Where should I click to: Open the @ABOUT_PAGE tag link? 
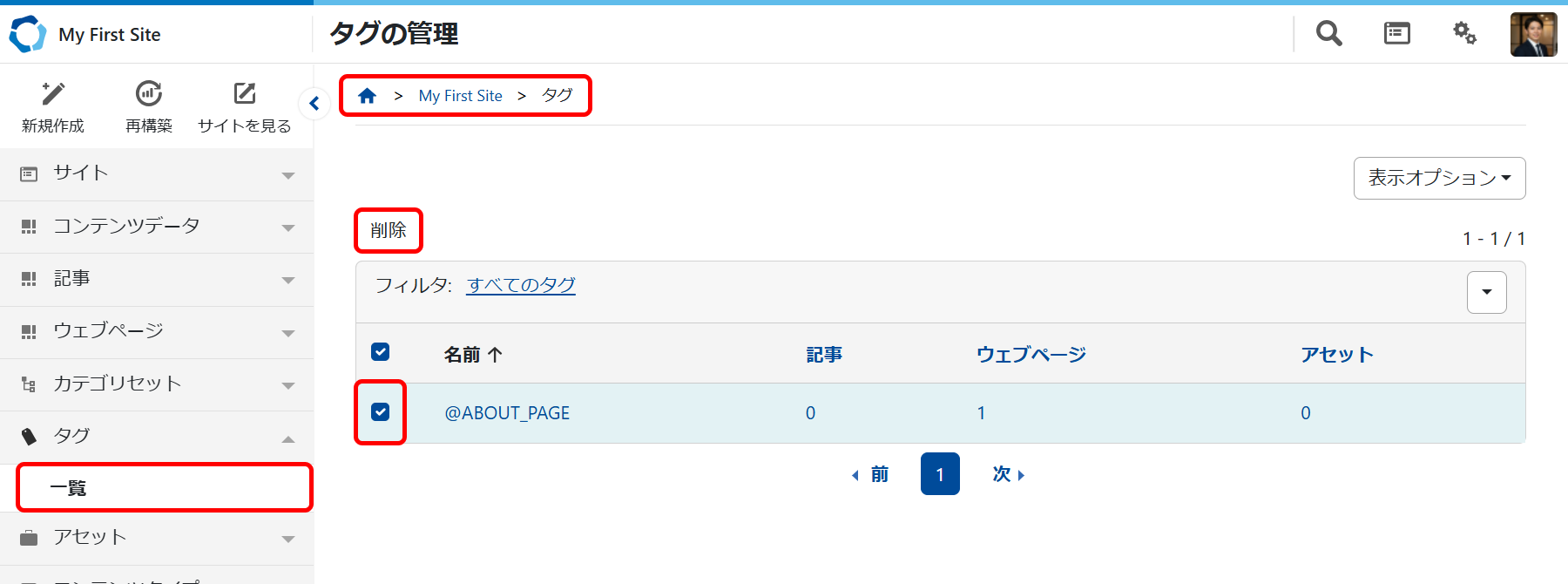[507, 413]
